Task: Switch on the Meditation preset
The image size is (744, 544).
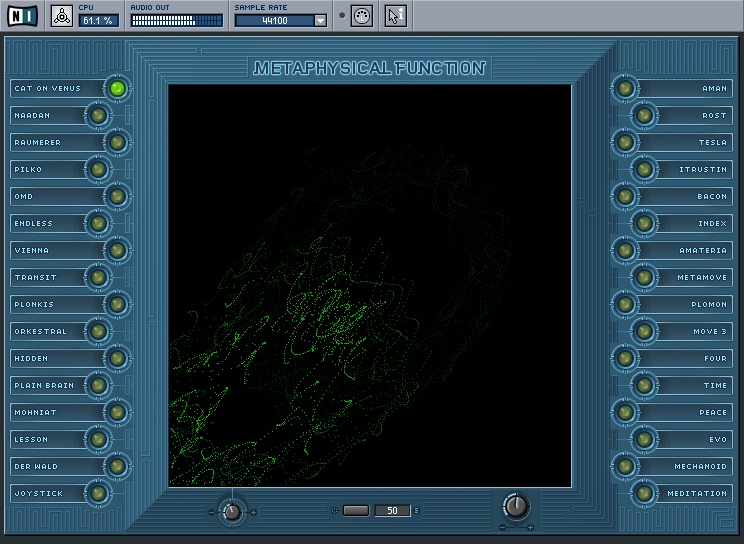Action: tap(644, 494)
